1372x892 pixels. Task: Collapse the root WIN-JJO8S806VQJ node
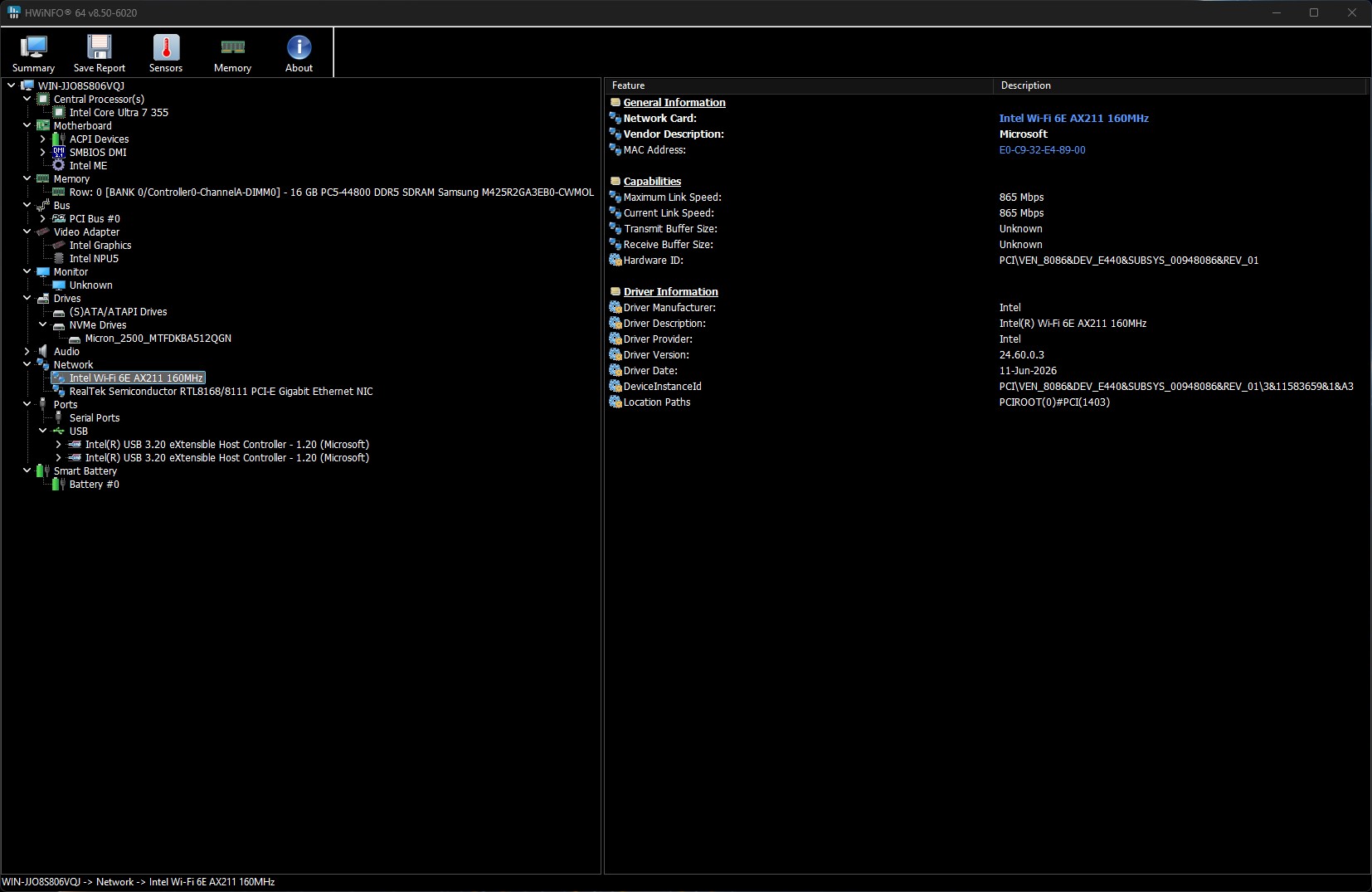pyautogui.click(x=12, y=85)
